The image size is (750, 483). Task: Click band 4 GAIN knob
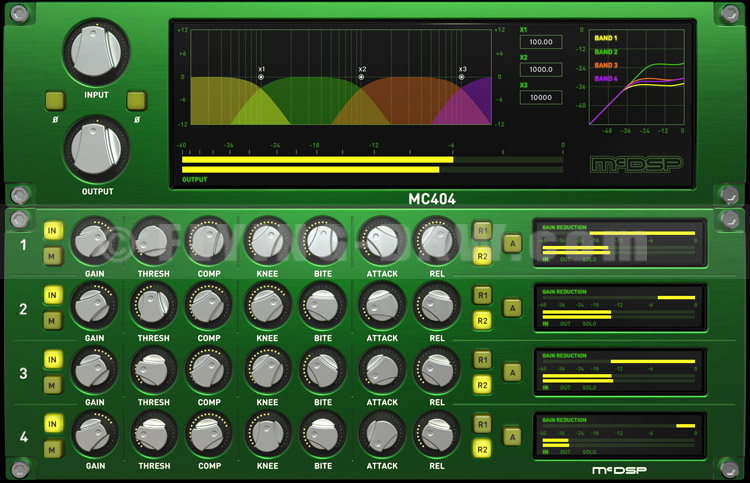tap(94, 434)
